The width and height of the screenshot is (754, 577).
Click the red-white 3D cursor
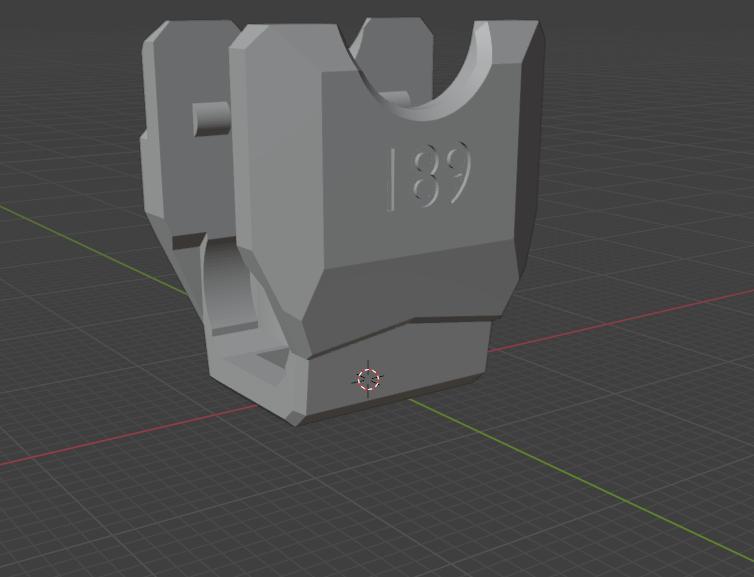coord(369,379)
